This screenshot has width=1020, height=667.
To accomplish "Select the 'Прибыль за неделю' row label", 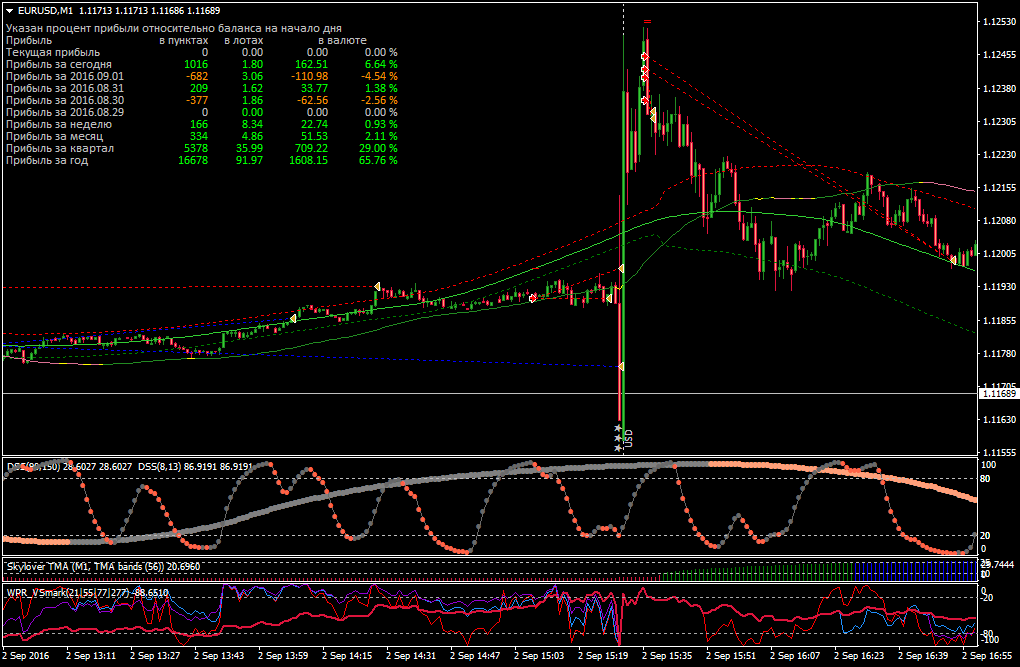I will (x=59, y=124).
